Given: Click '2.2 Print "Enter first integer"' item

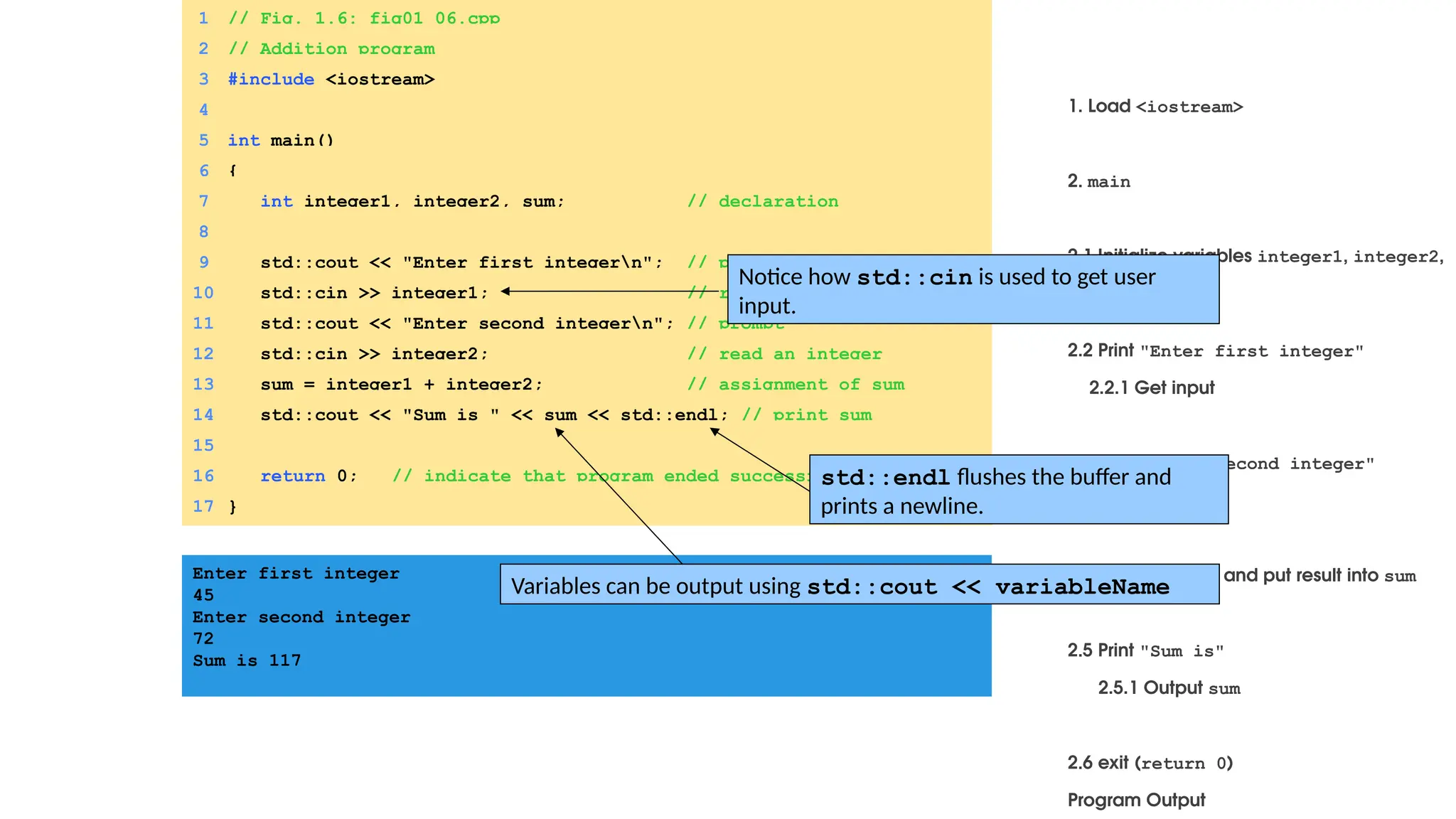Looking at the screenshot, I should click(1215, 350).
